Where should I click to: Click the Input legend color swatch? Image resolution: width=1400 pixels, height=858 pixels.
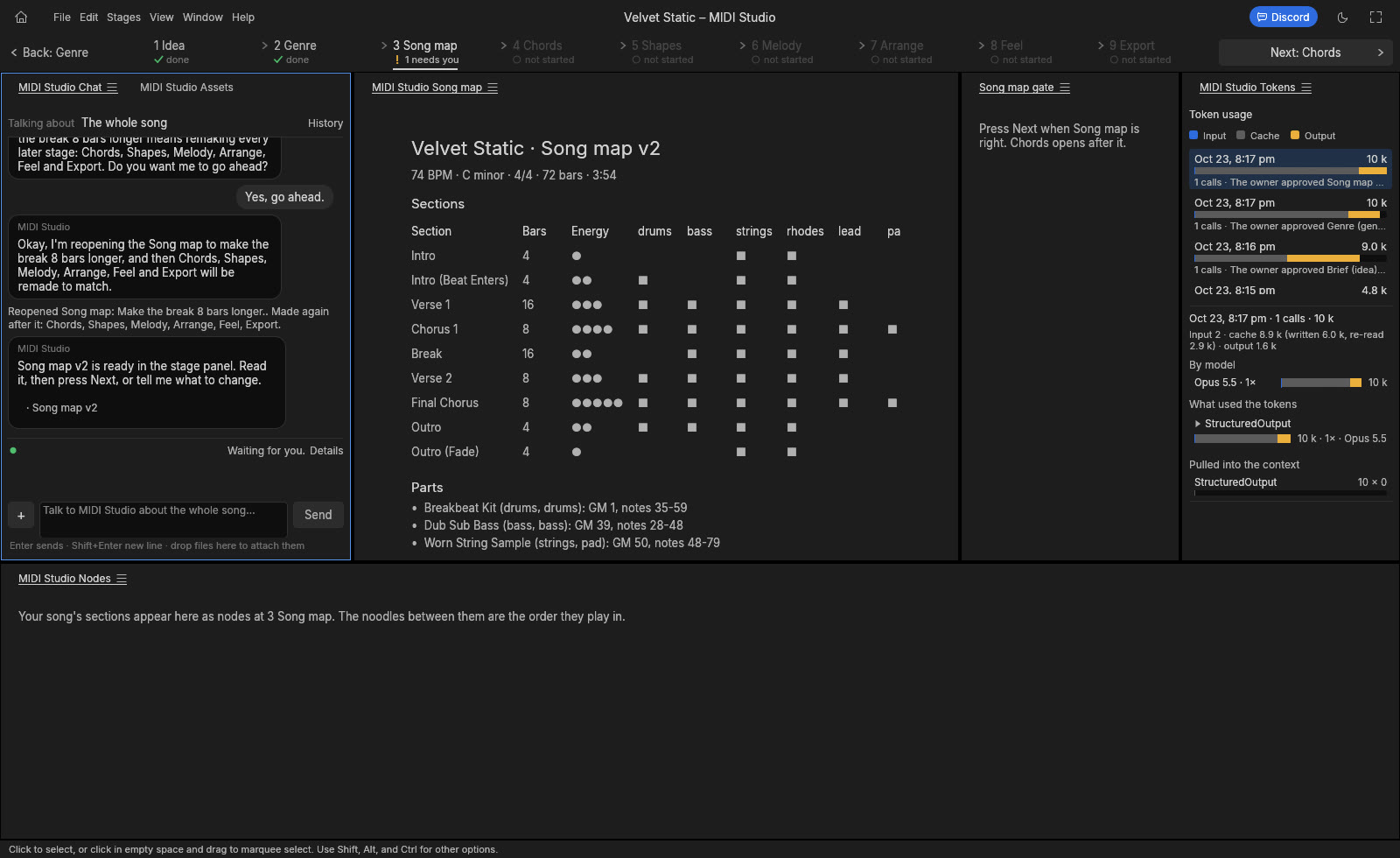[1193, 135]
